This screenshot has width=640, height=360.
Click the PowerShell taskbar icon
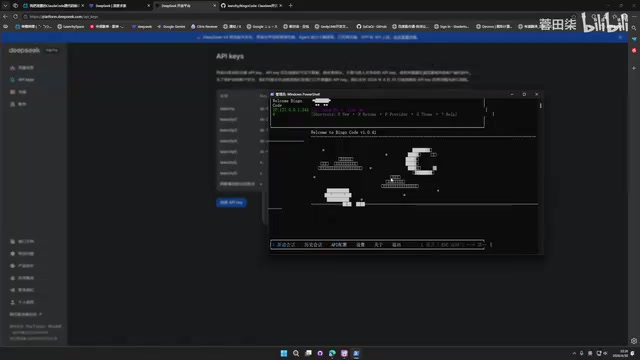pos(356,353)
